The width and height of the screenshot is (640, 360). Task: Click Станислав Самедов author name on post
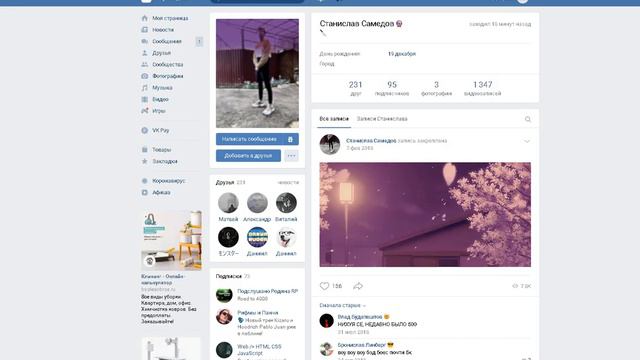click(371, 141)
